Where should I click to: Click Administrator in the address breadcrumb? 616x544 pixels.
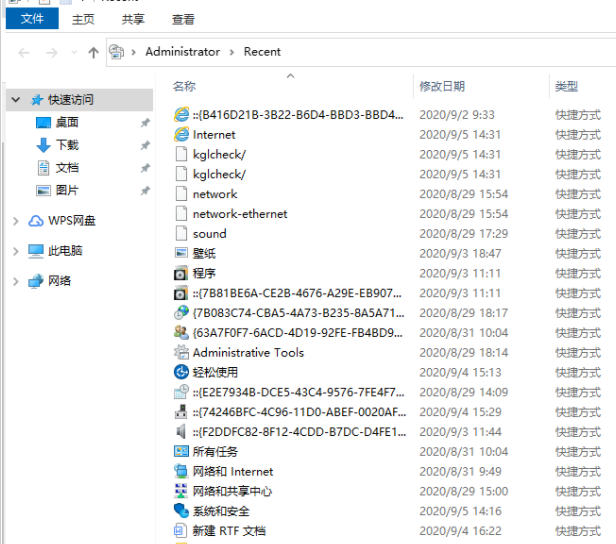click(182, 52)
